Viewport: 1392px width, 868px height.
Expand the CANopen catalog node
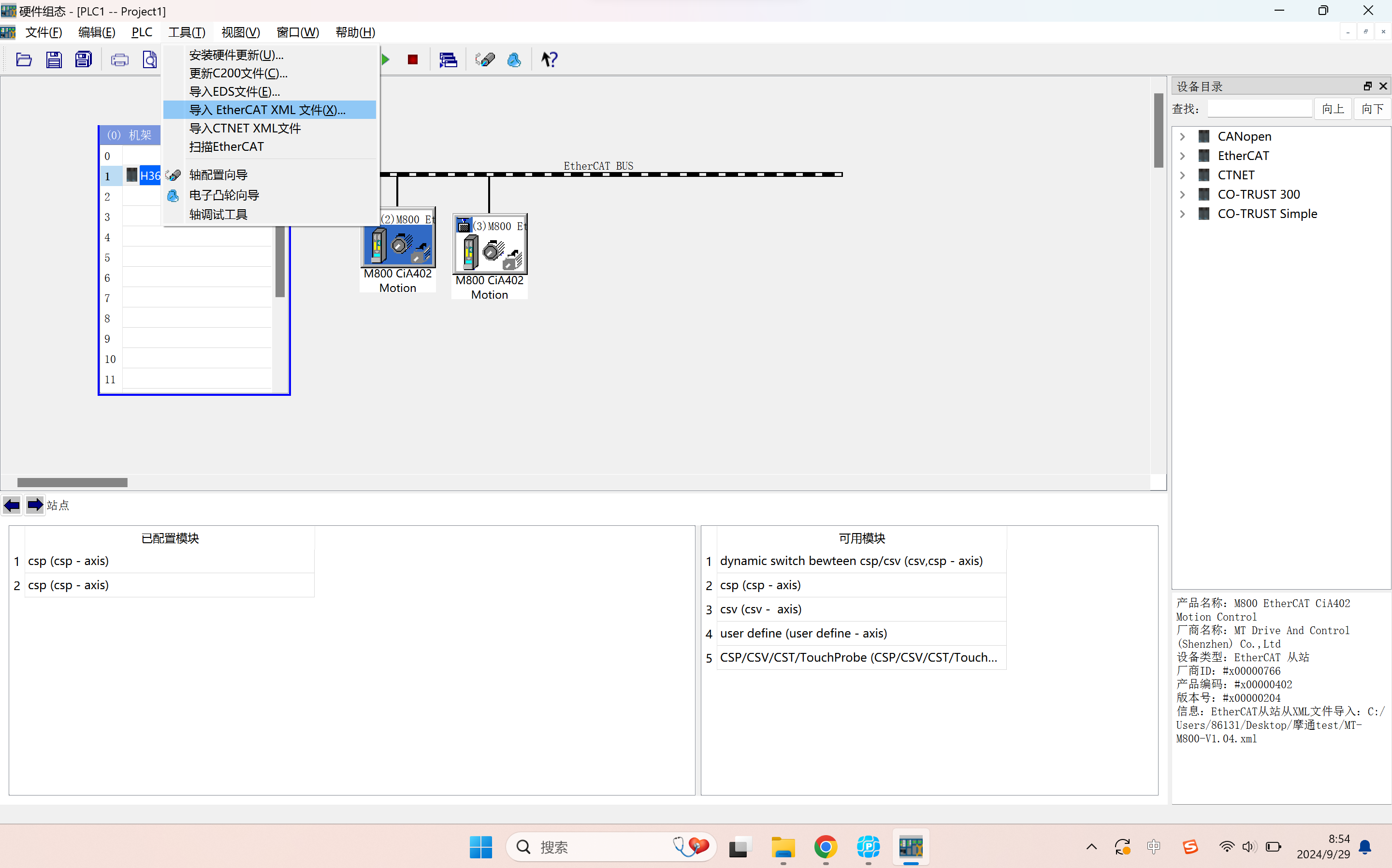[1183, 137]
